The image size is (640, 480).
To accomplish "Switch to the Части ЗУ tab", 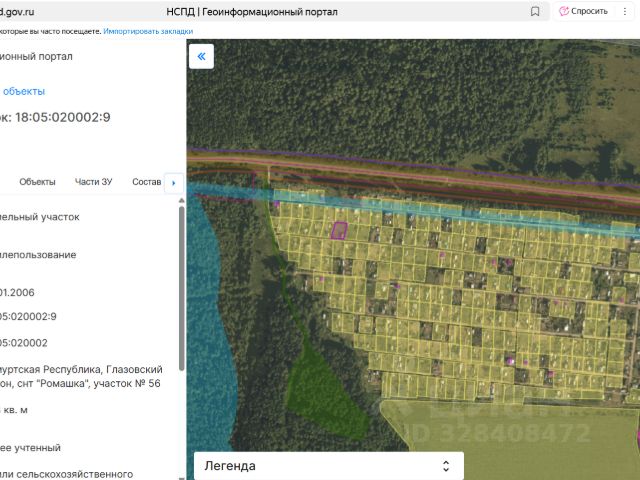I will [x=93, y=182].
